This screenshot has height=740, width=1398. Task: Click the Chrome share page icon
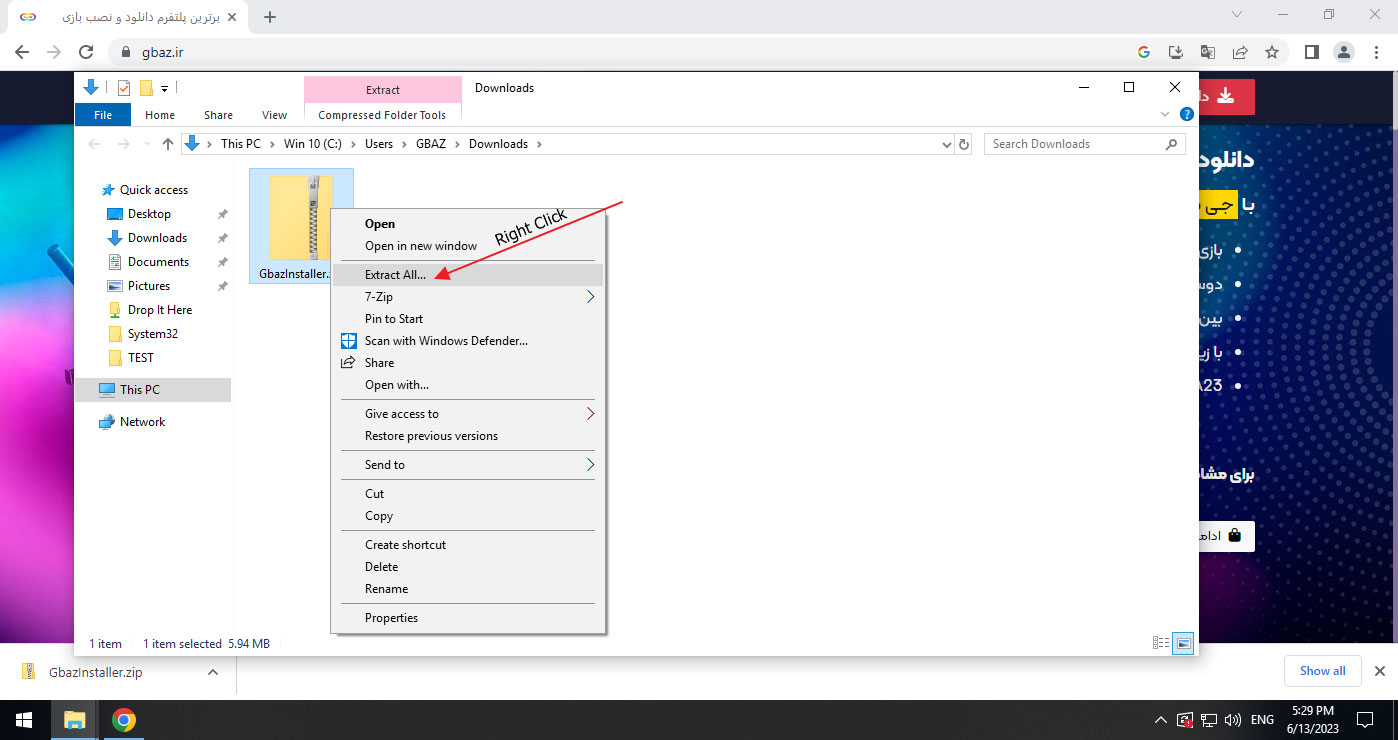[1240, 52]
